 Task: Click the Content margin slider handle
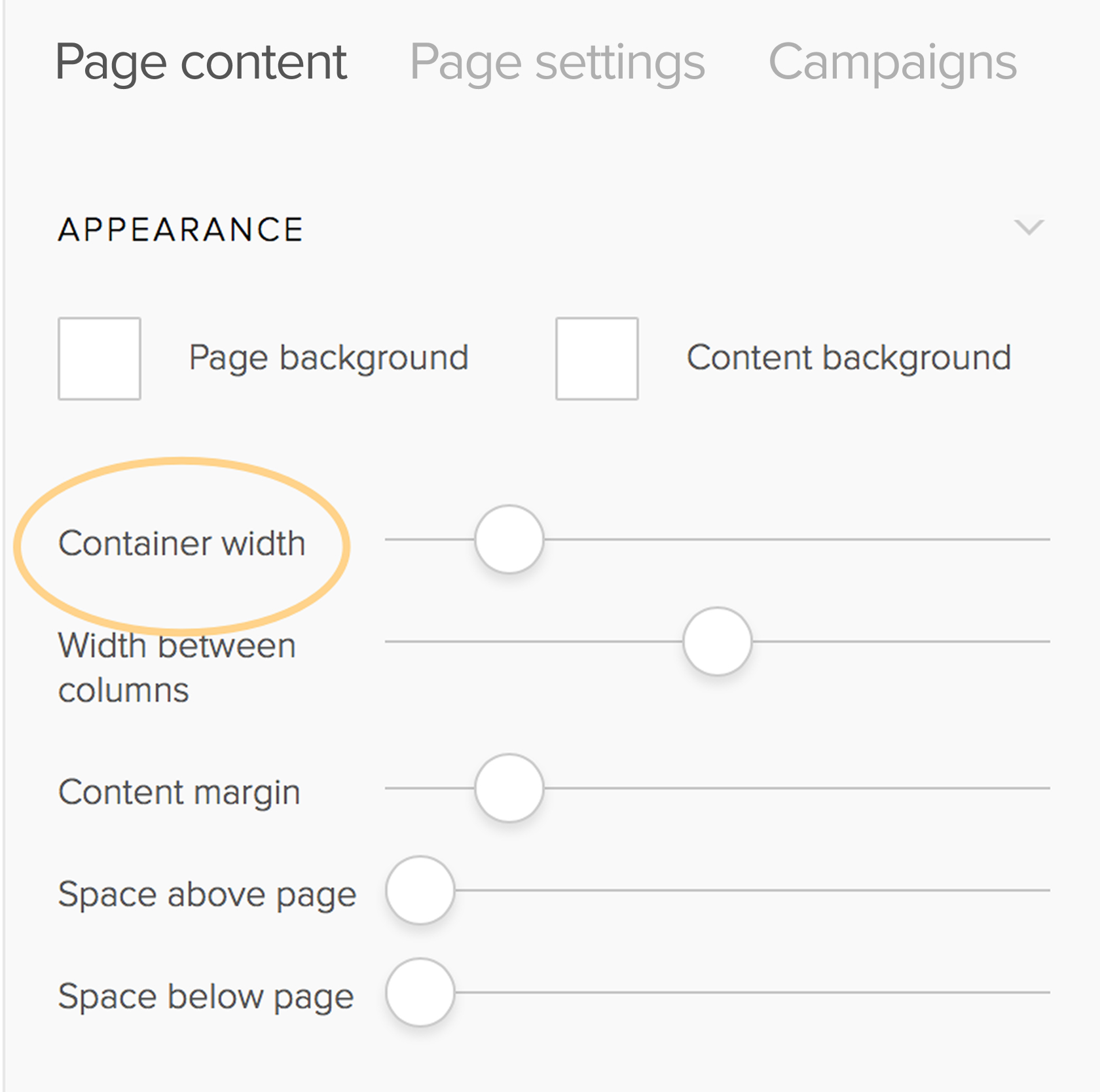(x=509, y=788)
